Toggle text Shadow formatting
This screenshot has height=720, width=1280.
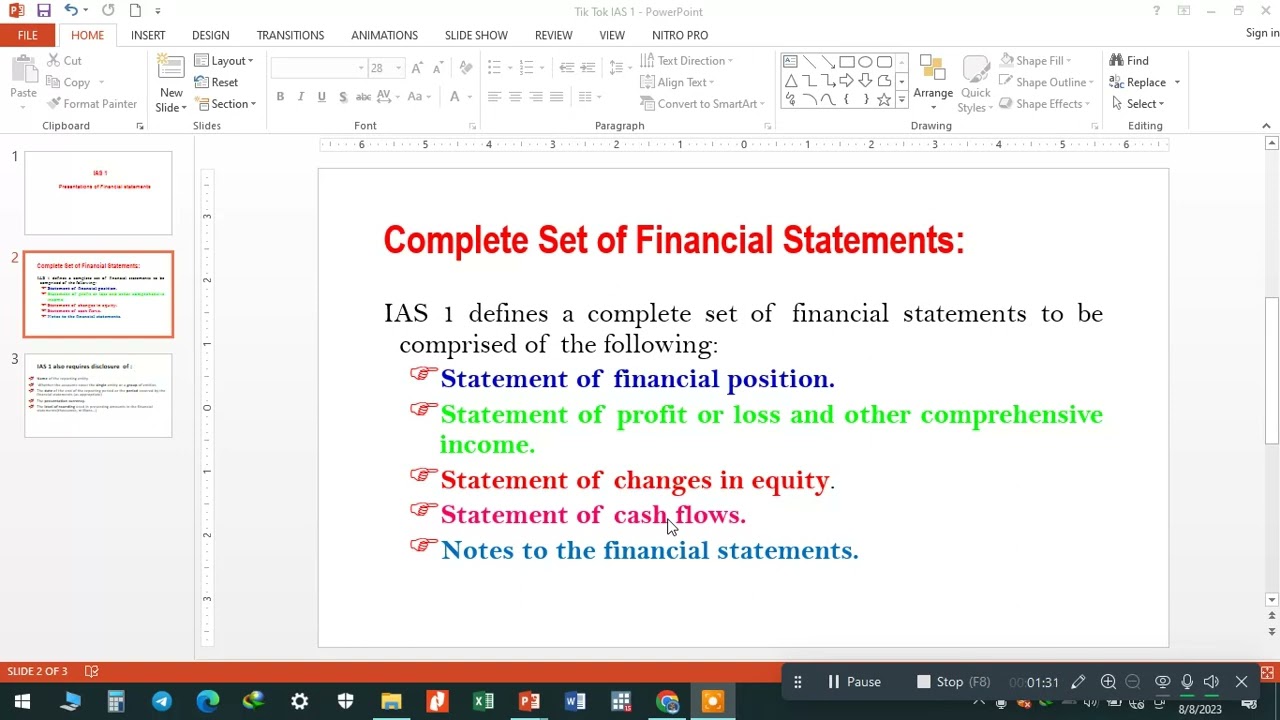[x=343, y=97]
